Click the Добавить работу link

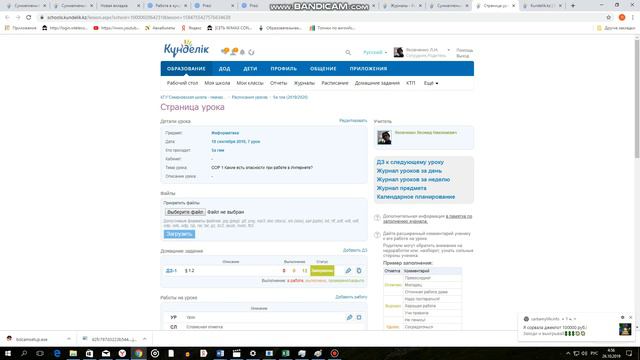pyautogui.click(x=351, y=297)
